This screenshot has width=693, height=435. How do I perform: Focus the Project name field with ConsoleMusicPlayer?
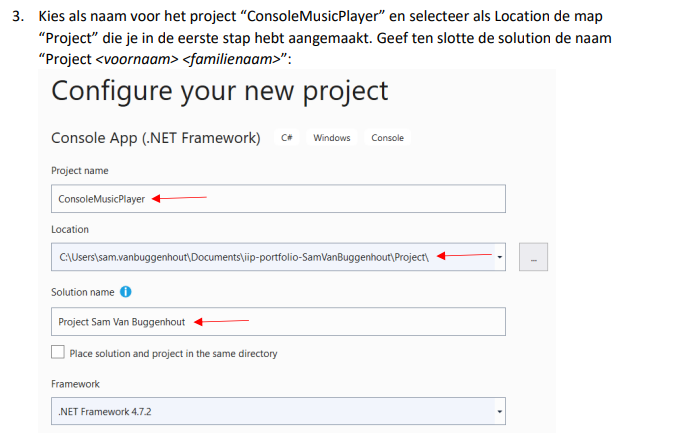(x=278, y=198)
